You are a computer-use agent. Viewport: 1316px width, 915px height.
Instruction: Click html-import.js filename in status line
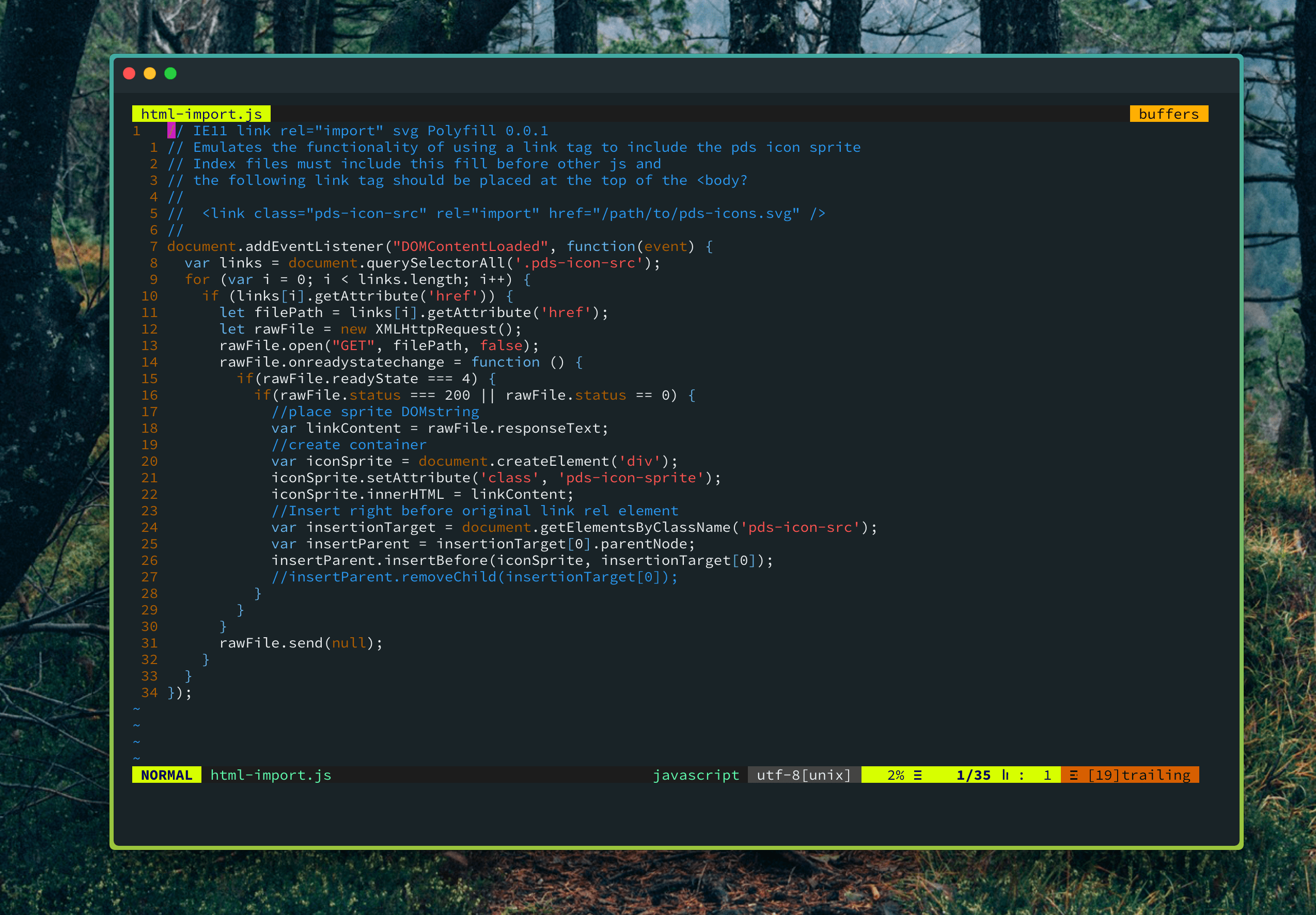click(x=271, y=775)
